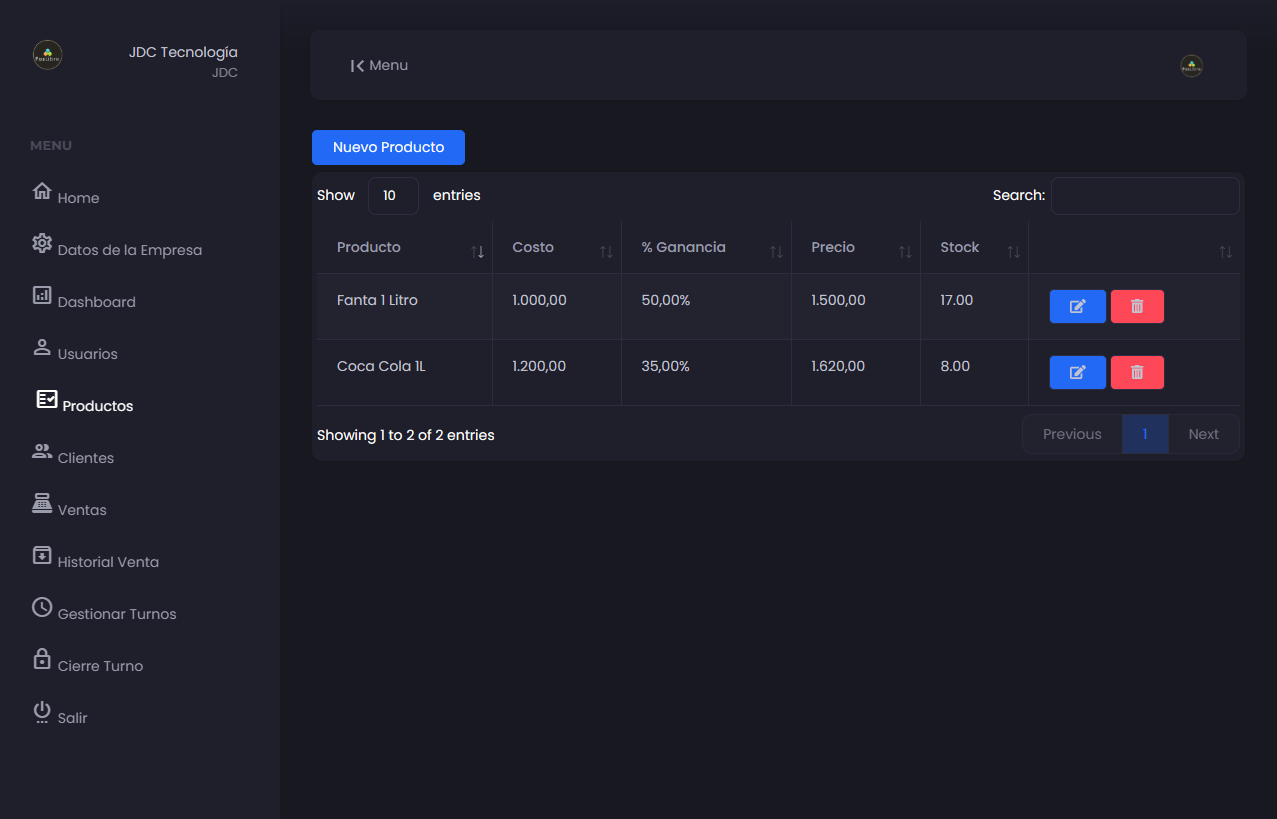The height and width of the screenshot is (819, 1277).
Task: Delete the Coca Cola 1L product
Action: [1137, 373]
